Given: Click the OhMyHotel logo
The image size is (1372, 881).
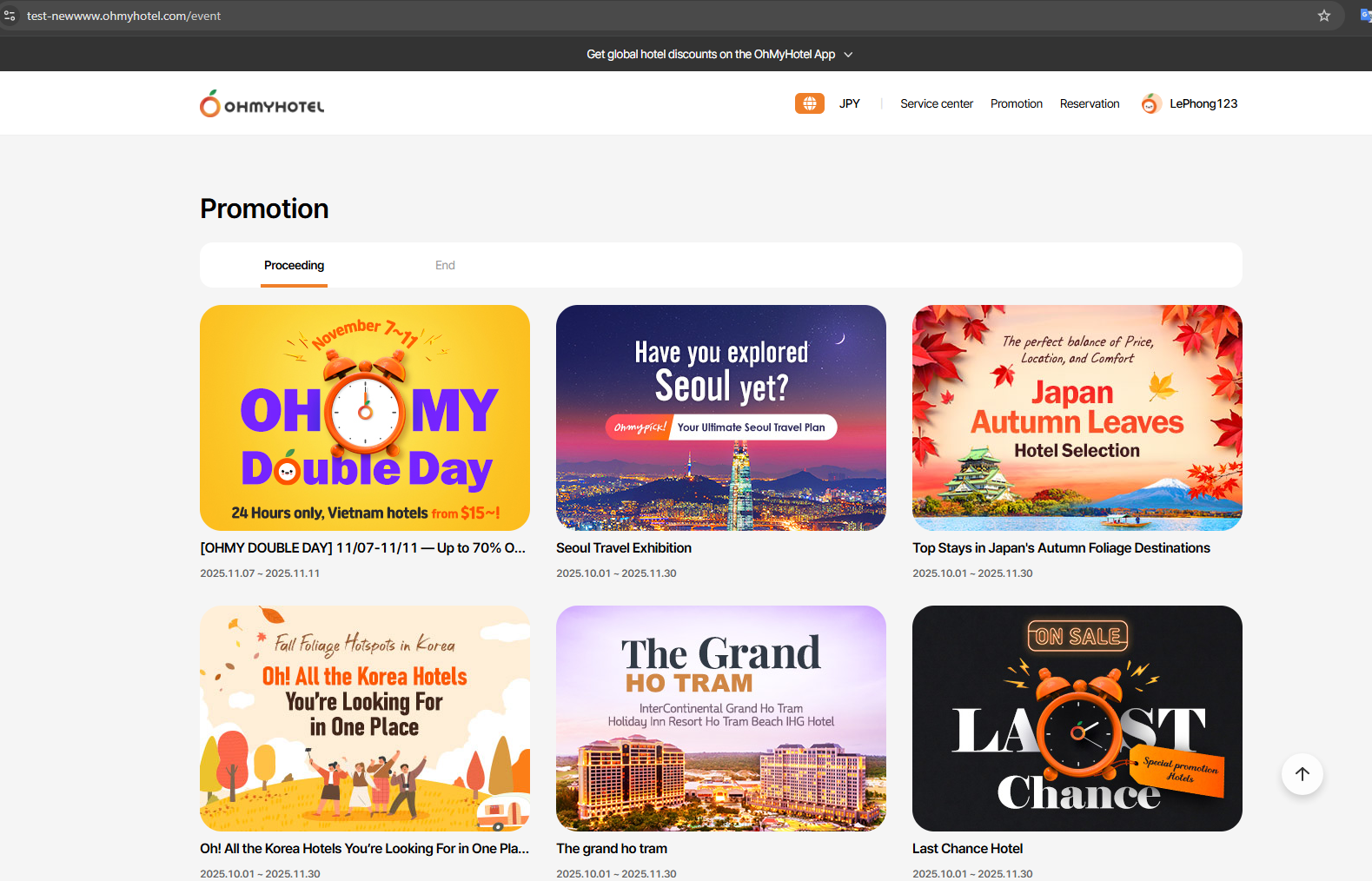Looking at the screenshot, I should point(262,103).
